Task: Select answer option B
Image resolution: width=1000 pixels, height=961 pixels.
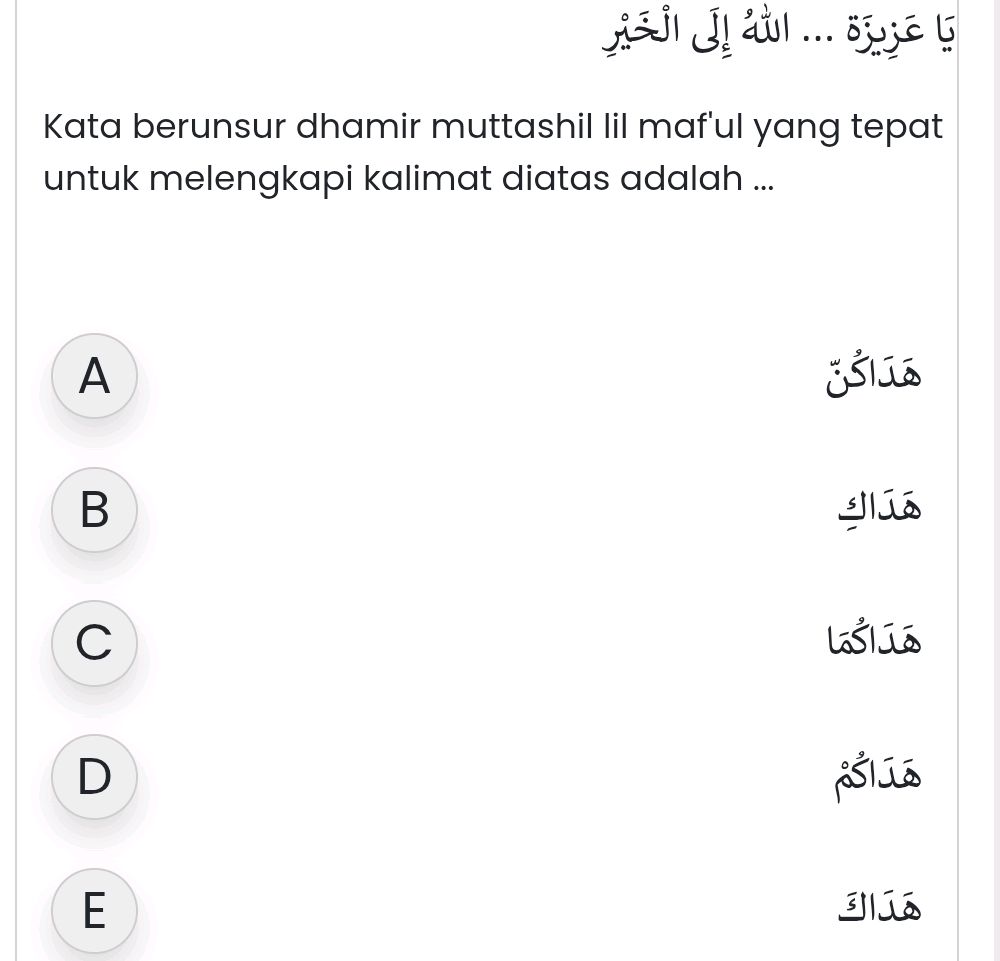Action: coord(94,510)
